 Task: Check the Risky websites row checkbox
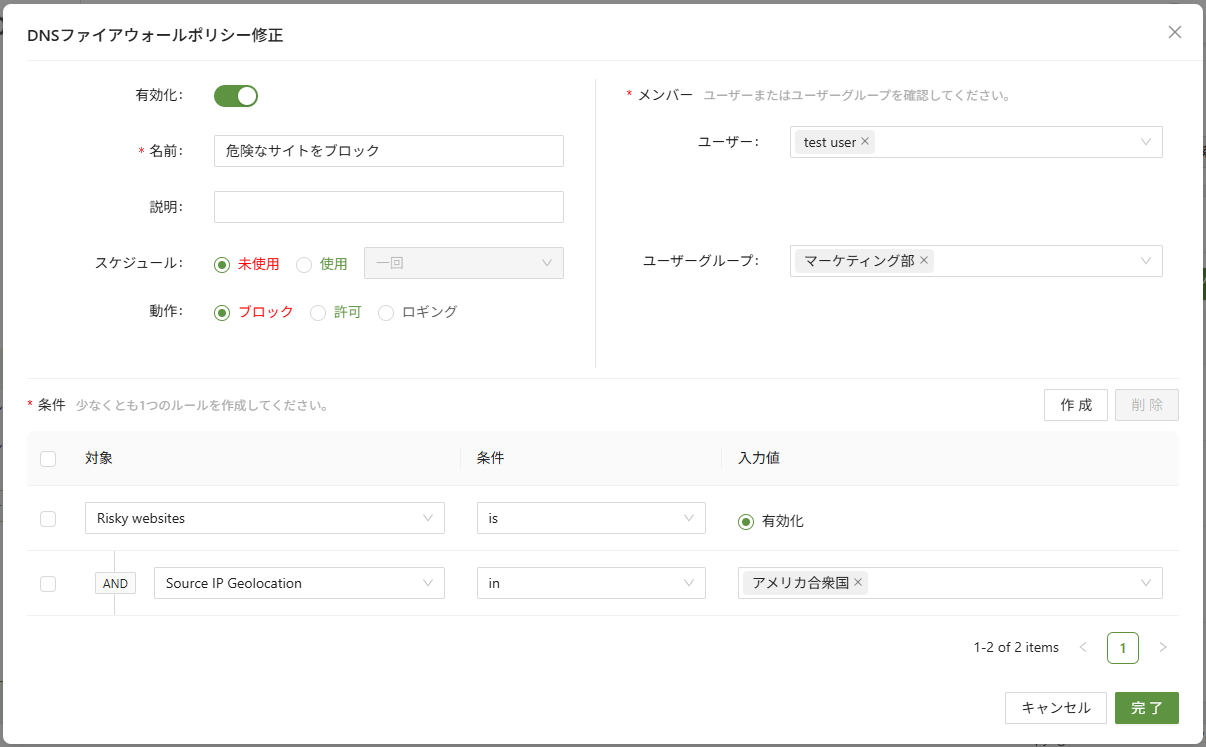tap(48, 519)
